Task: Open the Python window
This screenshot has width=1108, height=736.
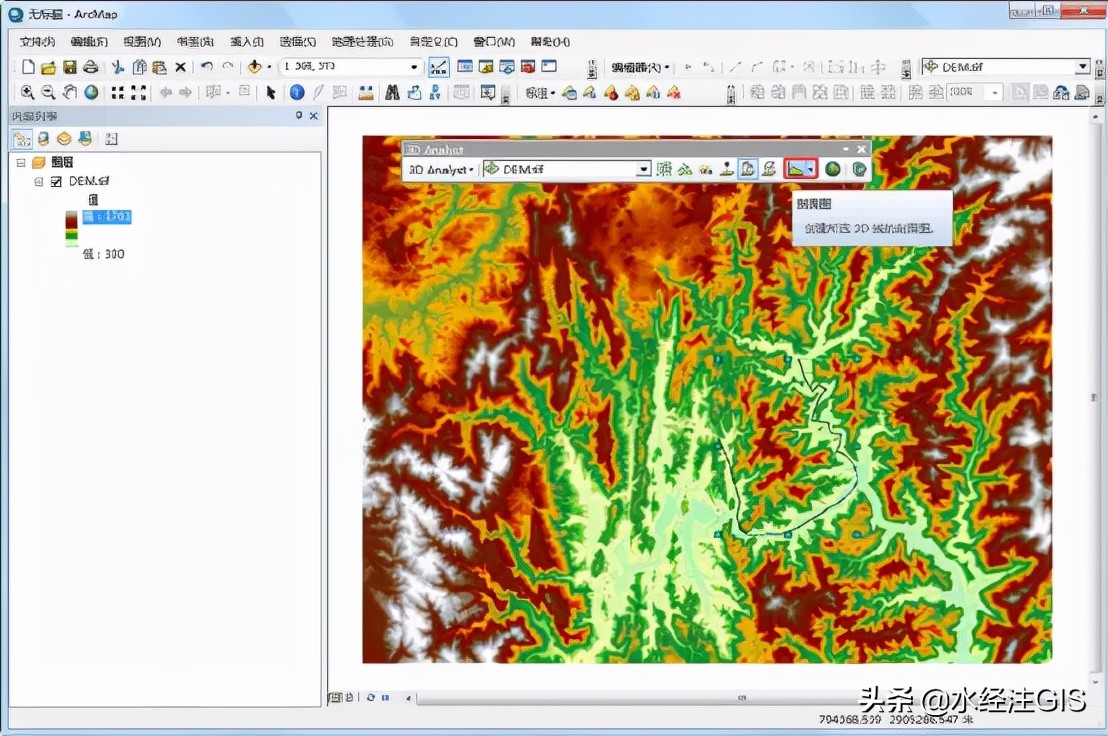Action: (x=549, y=66)
